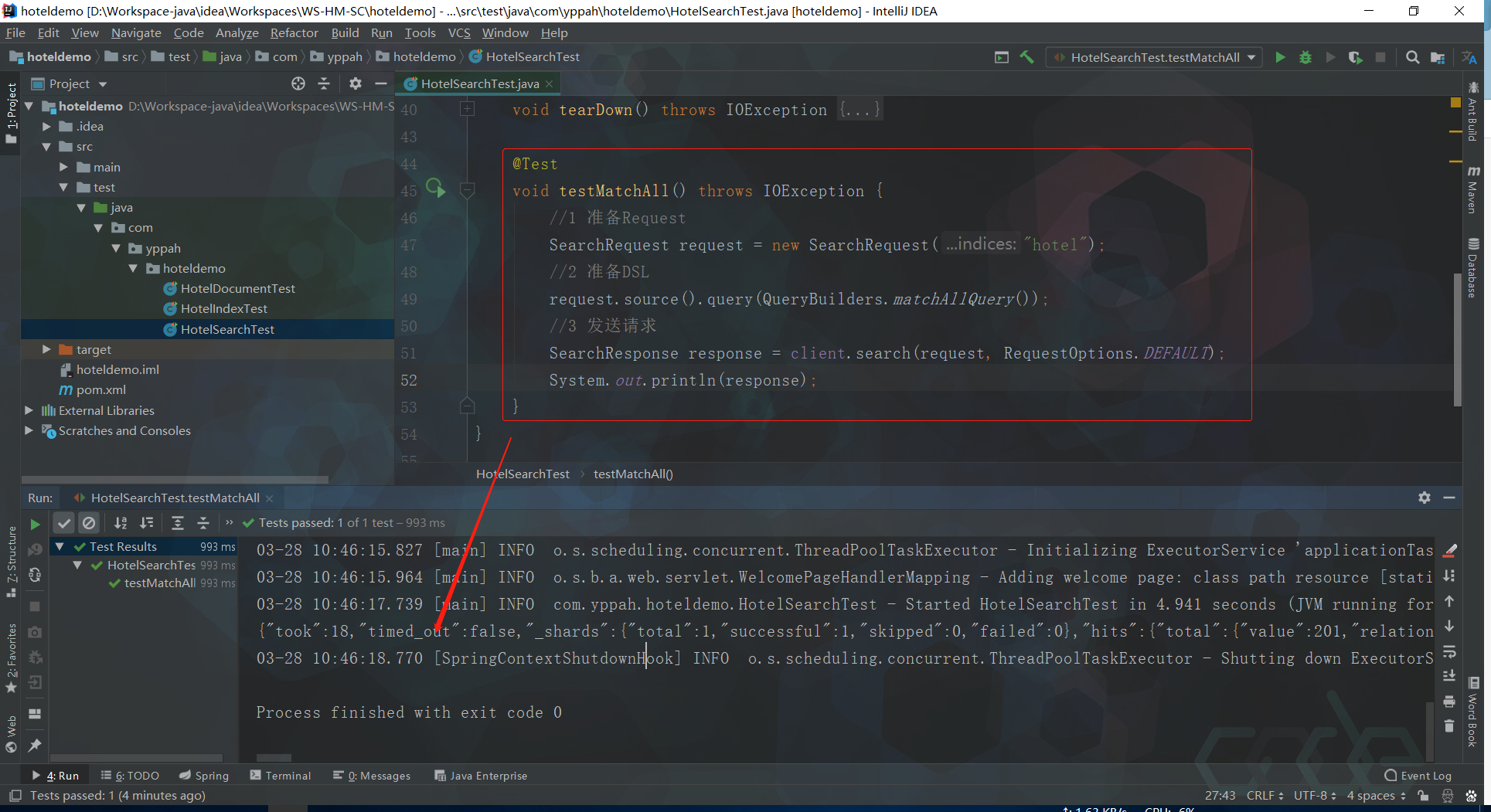Expand the .idea folder

coord(46,127)
